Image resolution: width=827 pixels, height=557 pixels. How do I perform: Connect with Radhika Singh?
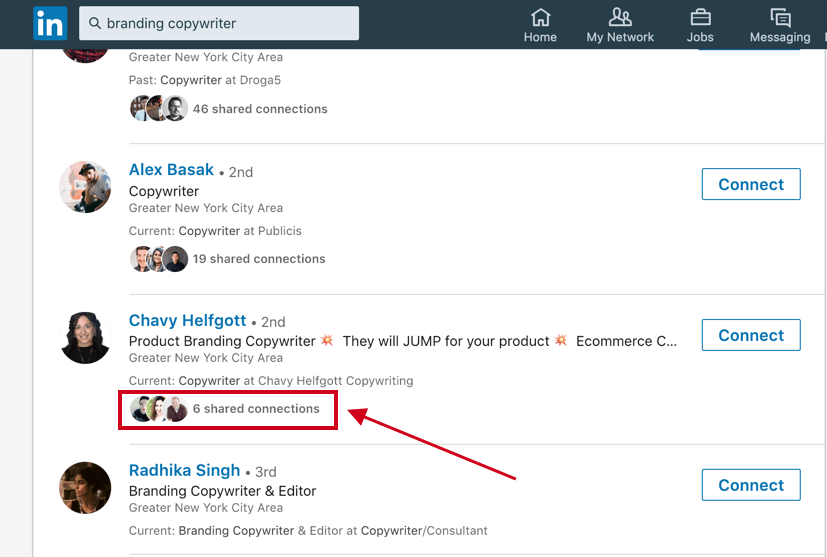coord(751,485)
